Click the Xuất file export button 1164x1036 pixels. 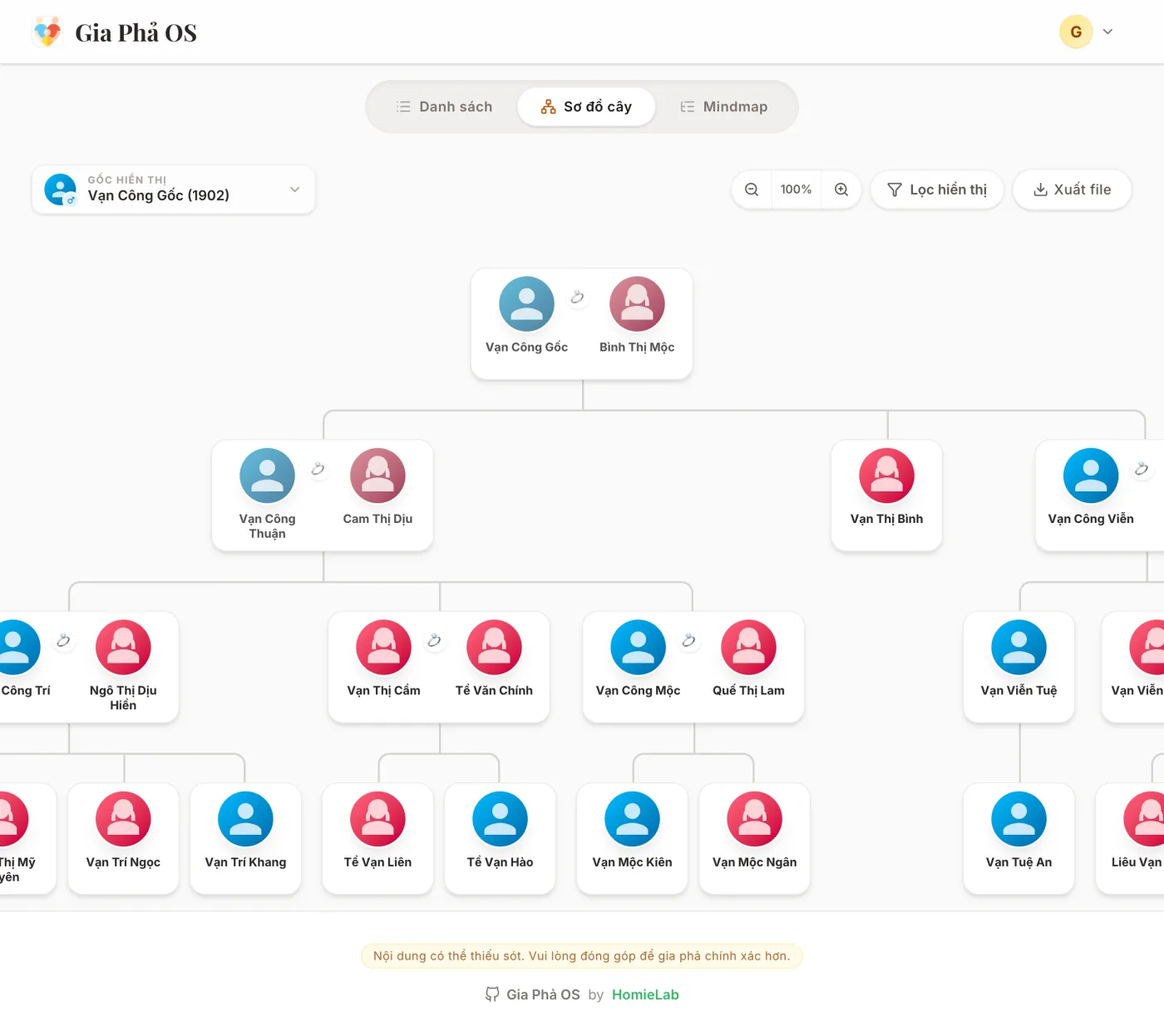[1072, 190]
